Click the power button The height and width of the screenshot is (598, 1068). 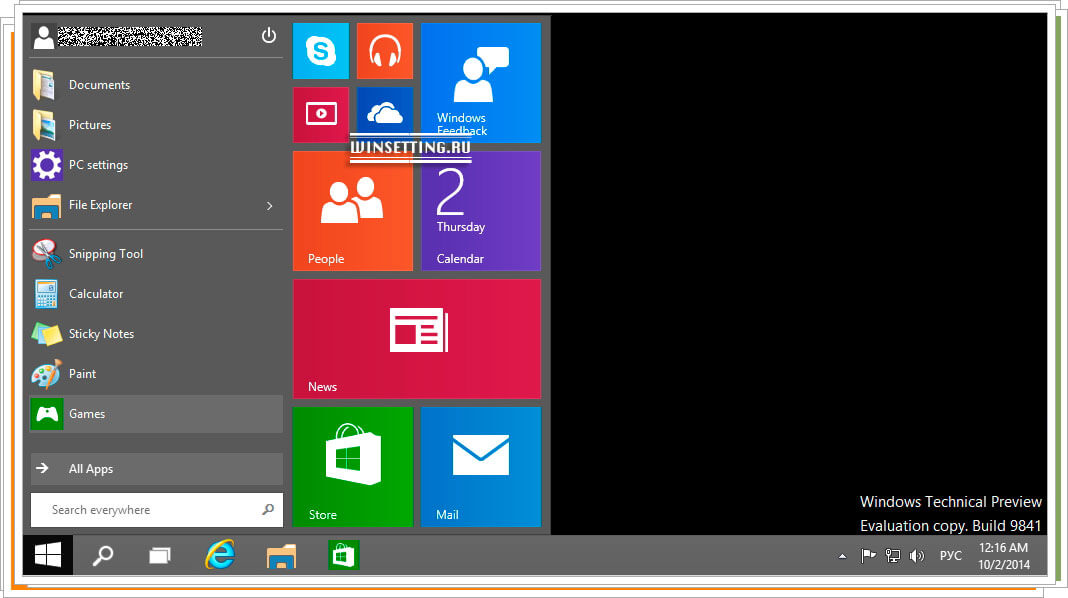(x=268, y=34)
